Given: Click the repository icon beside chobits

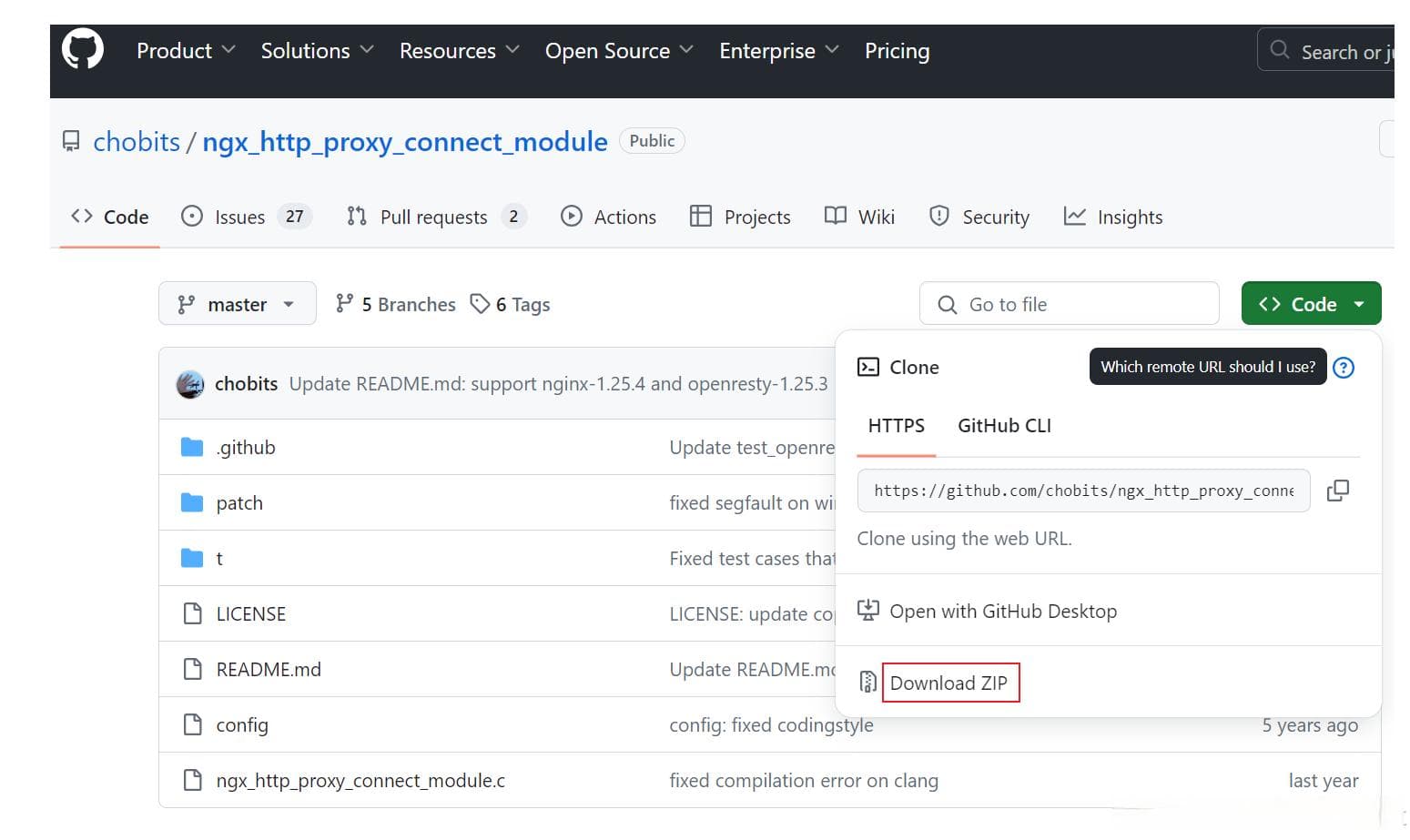Looking at the screenshot, I should click(x=71, y=142).
